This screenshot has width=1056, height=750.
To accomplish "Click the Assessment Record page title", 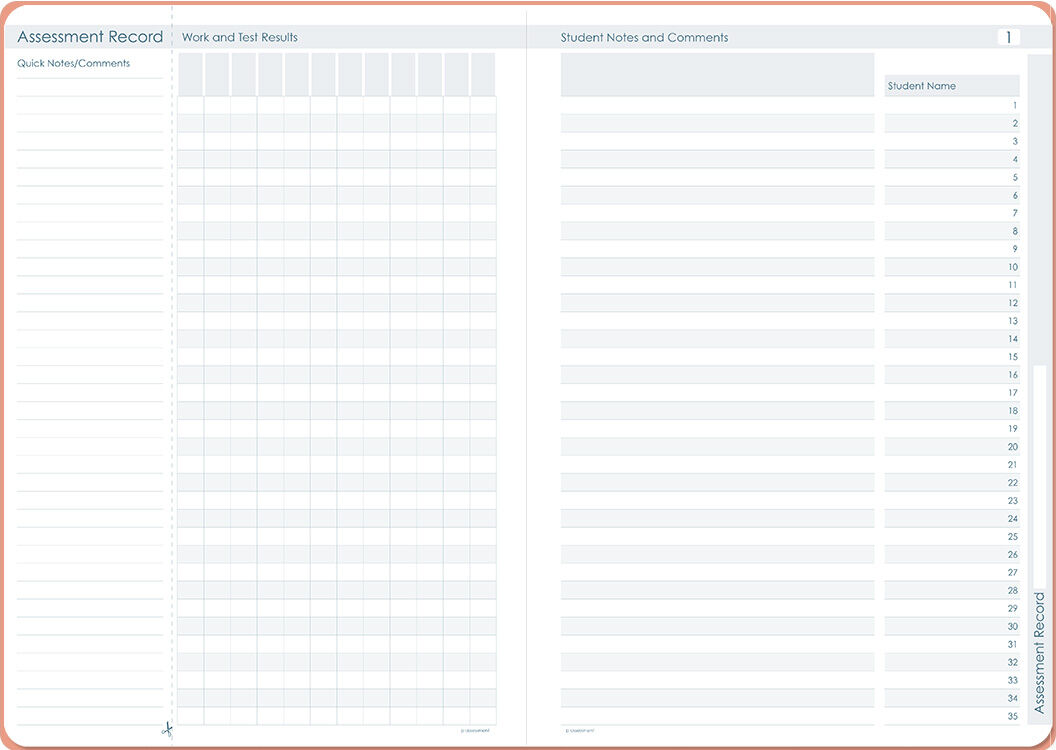I will click(x=90, y=37).
